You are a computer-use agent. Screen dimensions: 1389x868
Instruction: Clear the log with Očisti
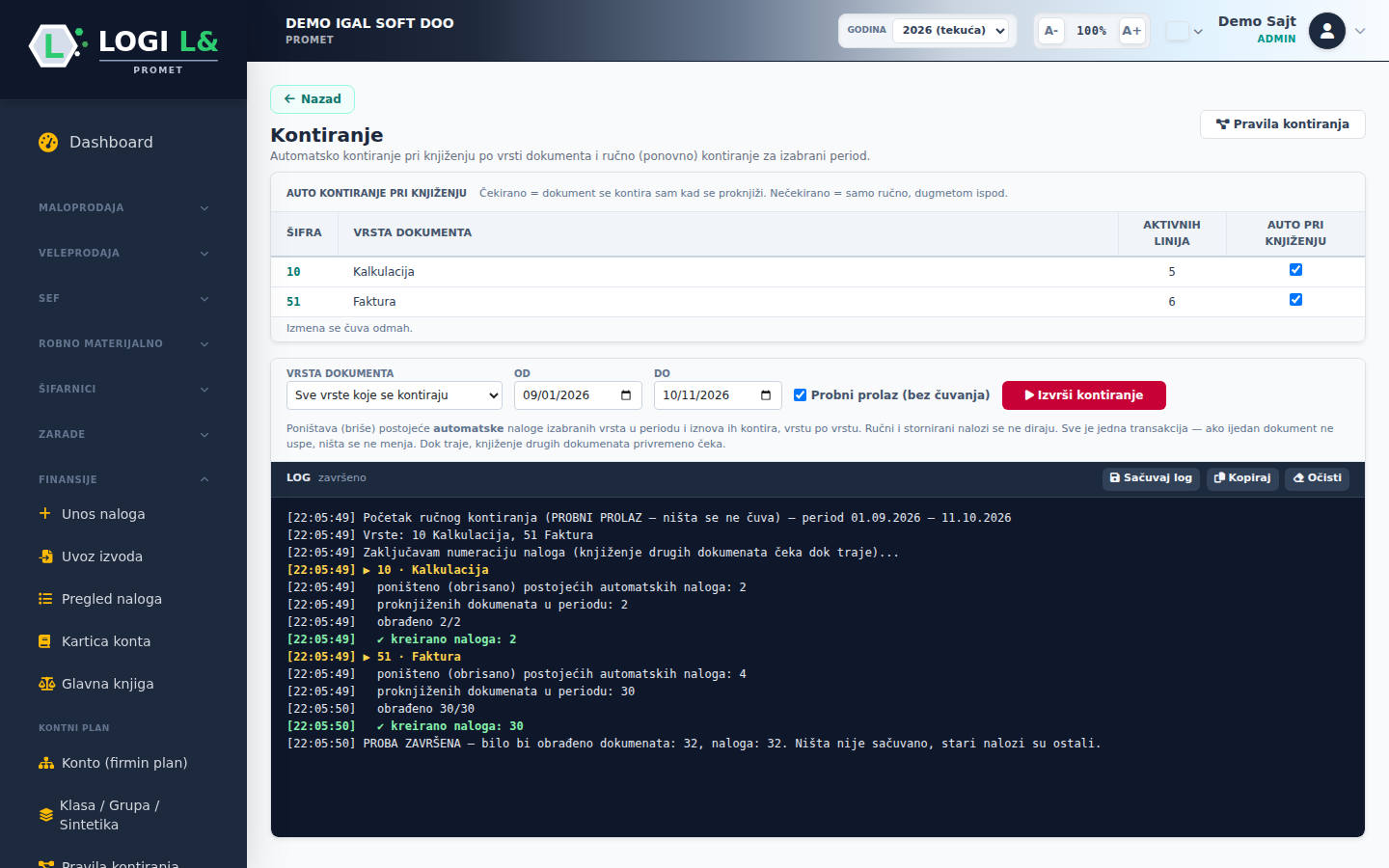[1317, 478]
